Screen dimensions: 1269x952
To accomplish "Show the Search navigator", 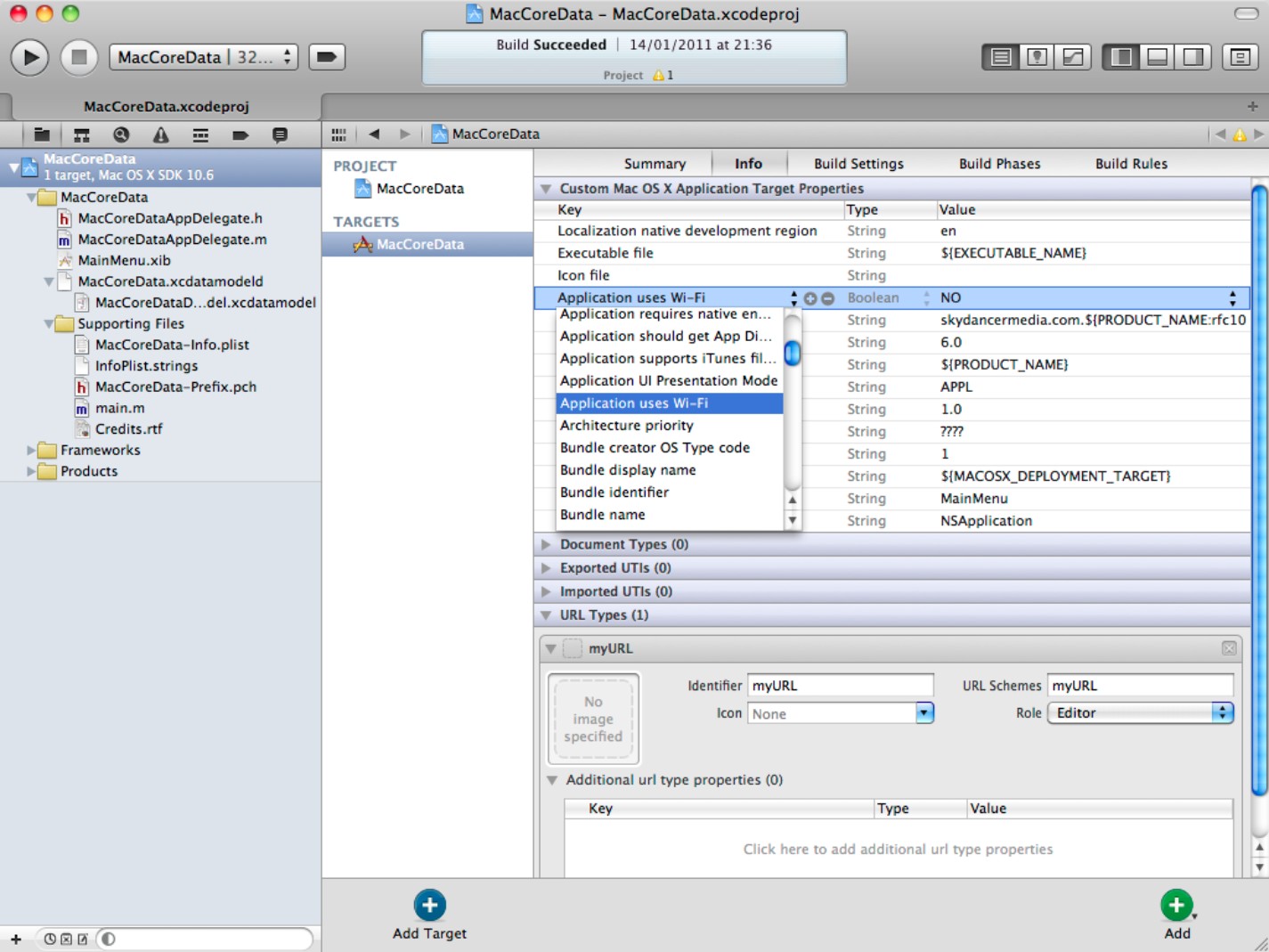I will 121,134.
